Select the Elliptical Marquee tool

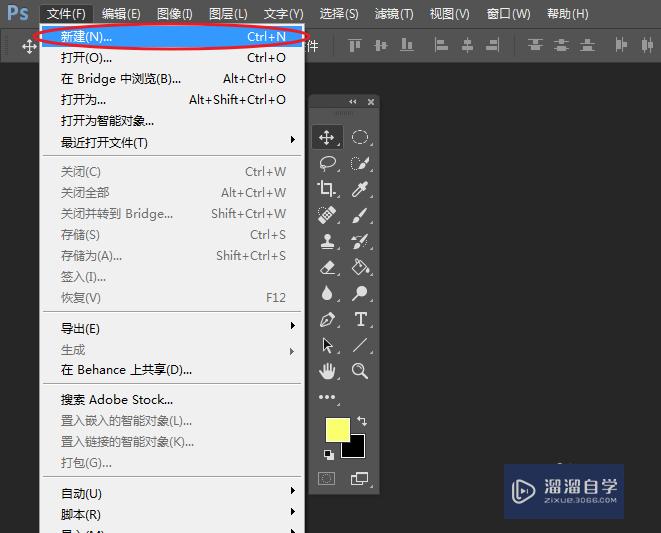pyautogui.click(x=360, y=137)
